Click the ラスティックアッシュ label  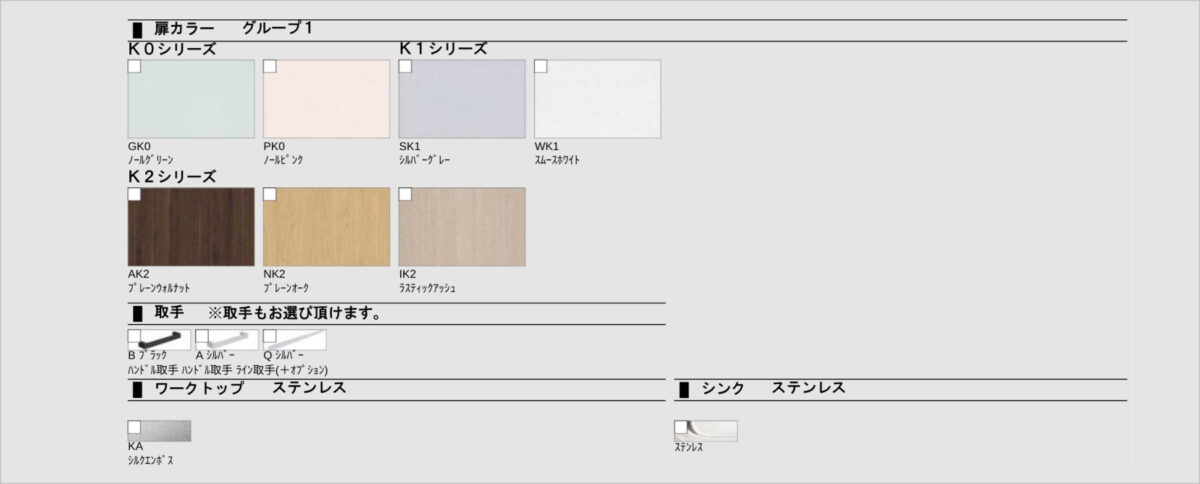point(428,288)
